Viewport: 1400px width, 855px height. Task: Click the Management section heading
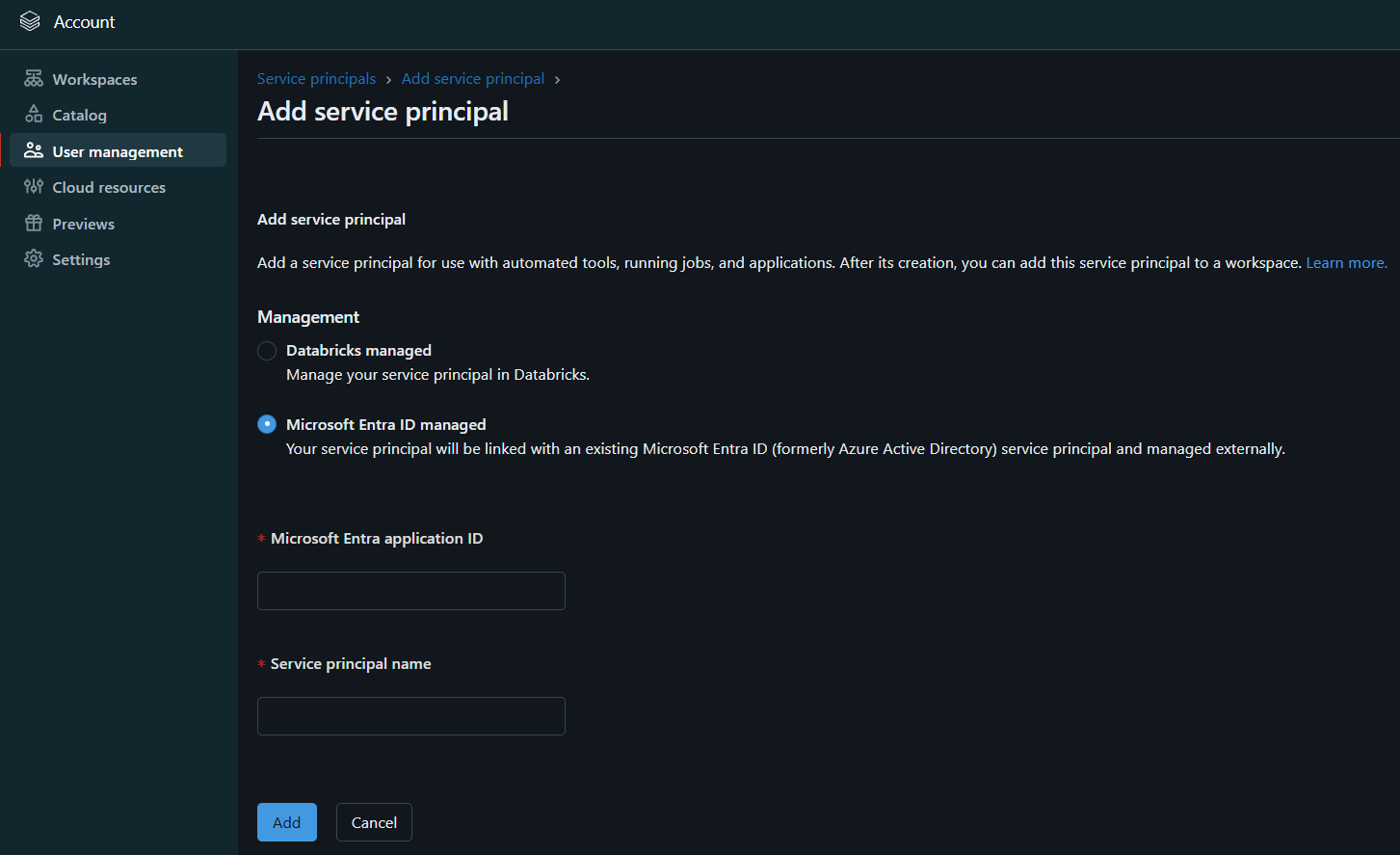[308, 317]
